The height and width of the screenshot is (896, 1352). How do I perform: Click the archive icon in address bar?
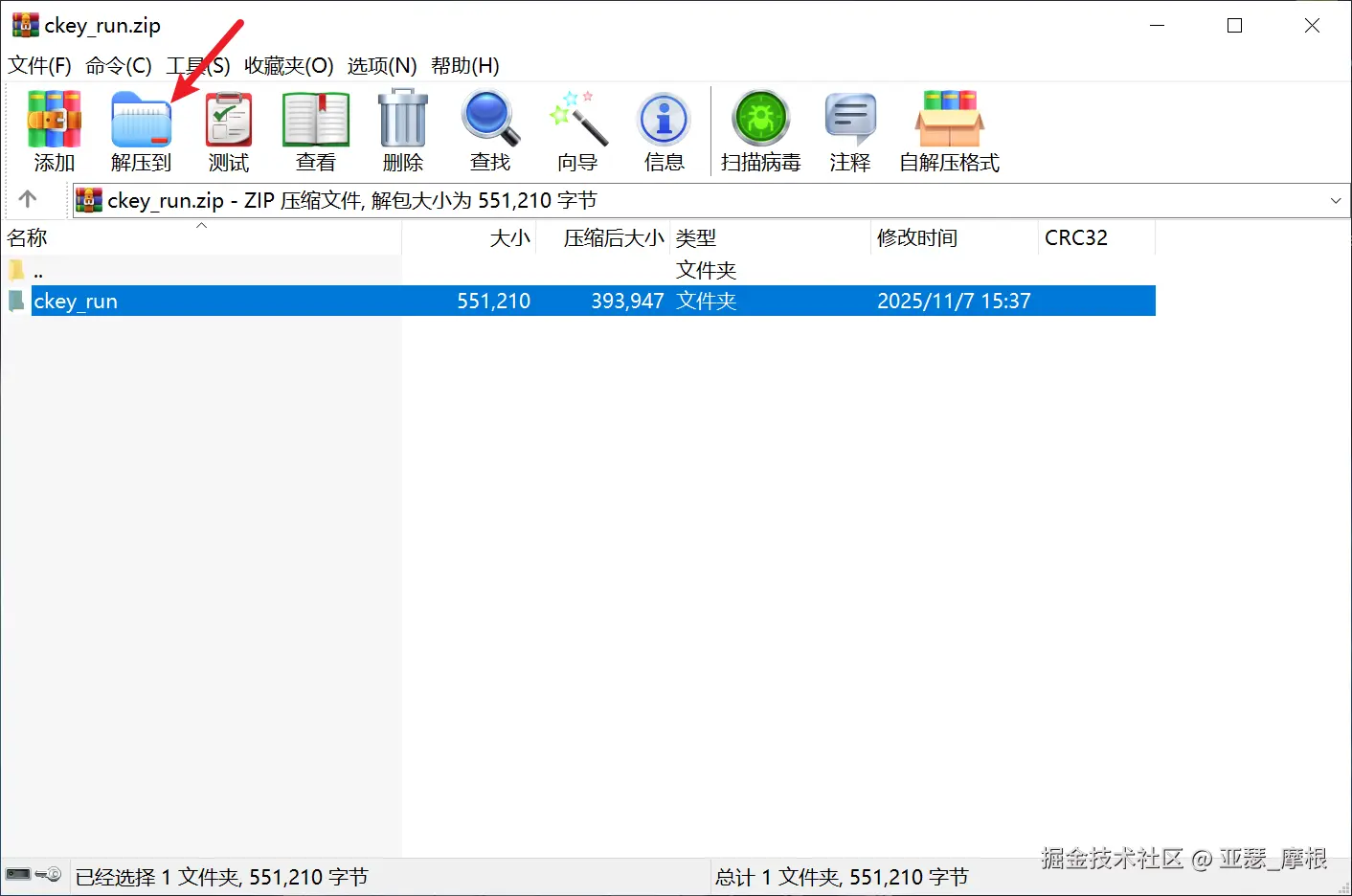pos(89,200)
